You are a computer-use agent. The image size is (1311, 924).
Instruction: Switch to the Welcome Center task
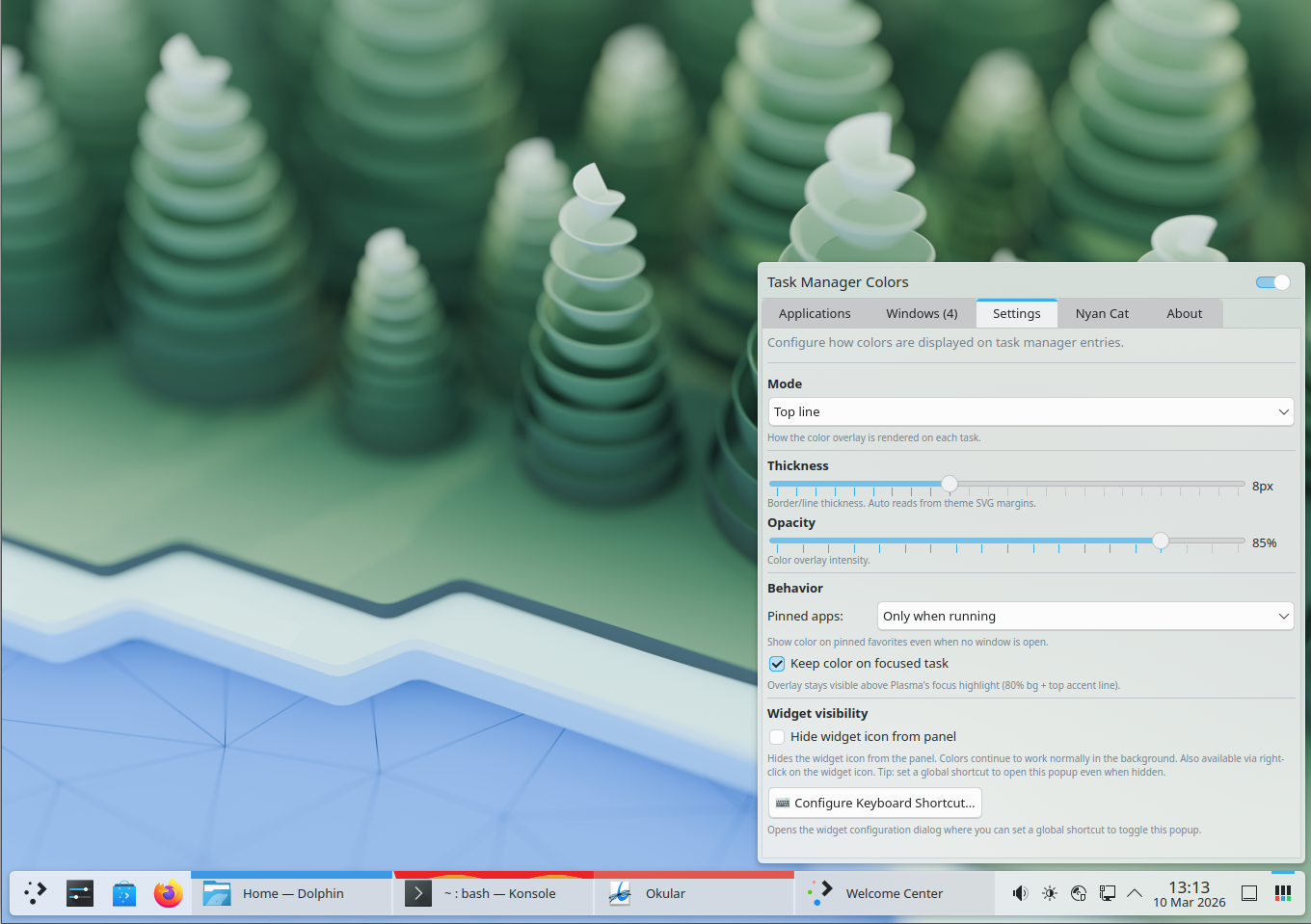895,893
